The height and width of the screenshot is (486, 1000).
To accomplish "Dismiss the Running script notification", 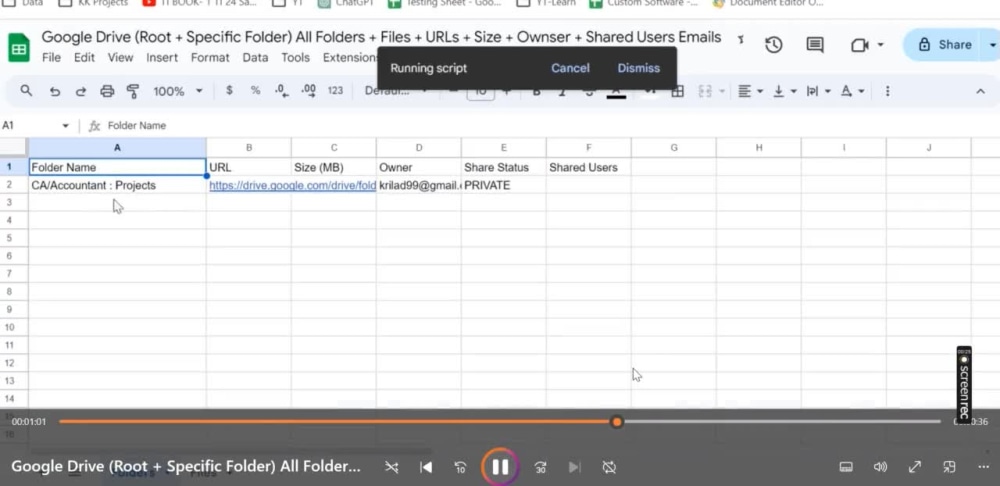I will pyautogui.click(x=638, y=68).
